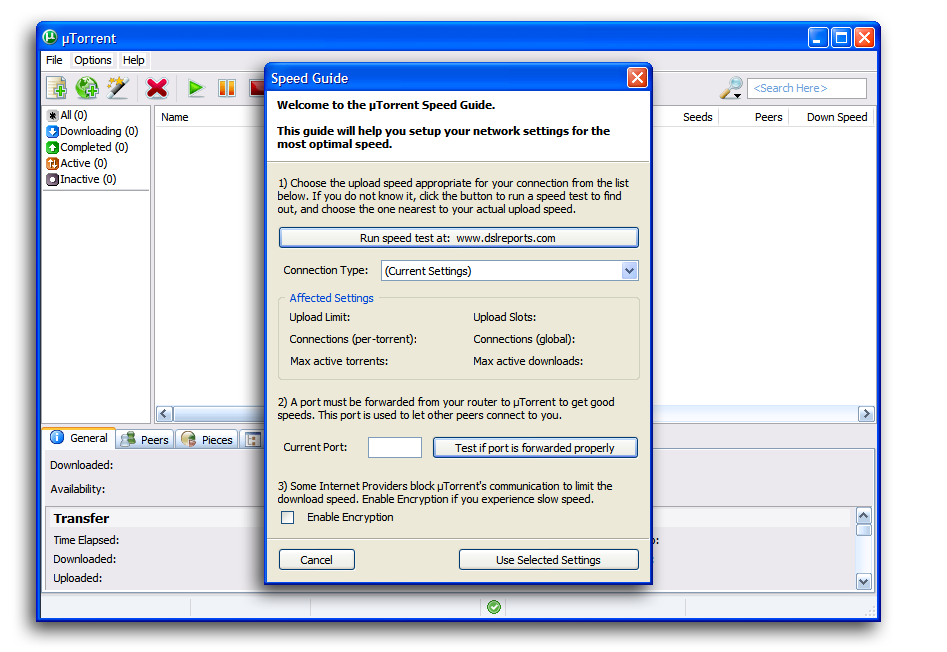This screenshot has width=947, height=652.
Task: Close the µTorrent main window
Action: tap(864, 37)
